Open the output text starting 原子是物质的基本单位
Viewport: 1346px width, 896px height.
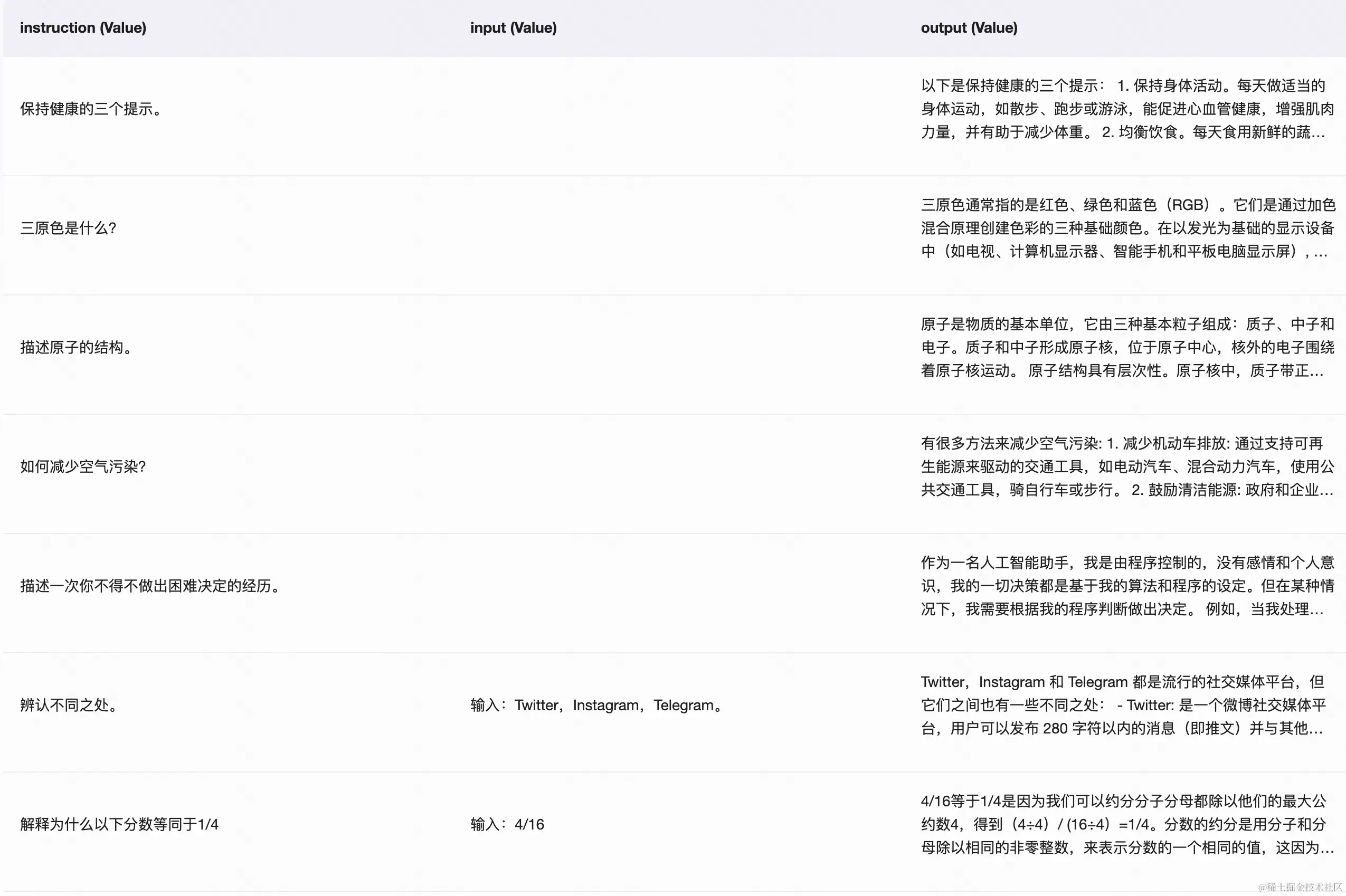tap(1126, 347)
